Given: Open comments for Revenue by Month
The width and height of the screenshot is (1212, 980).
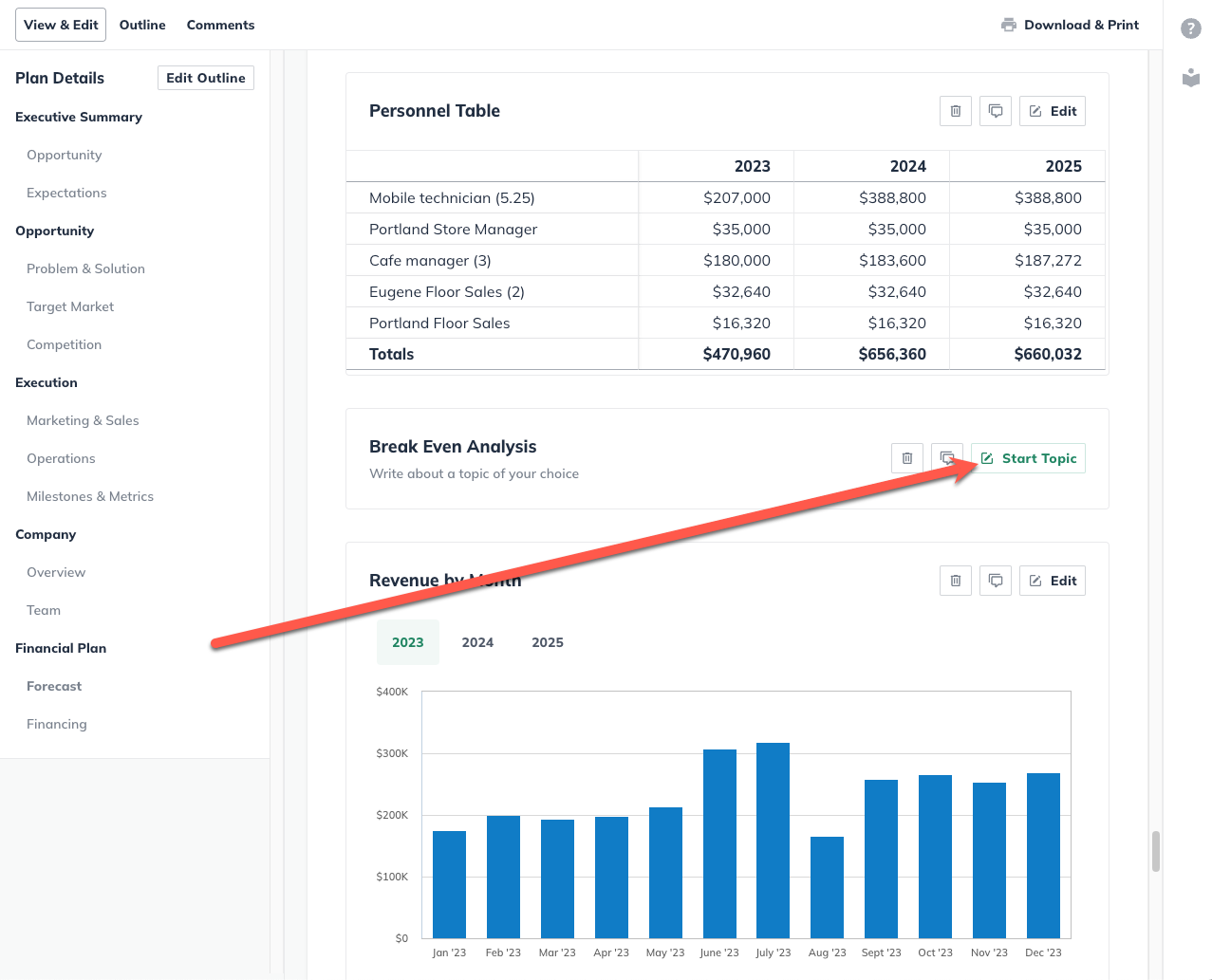Looking at the screenshot, I should [996, 581].
